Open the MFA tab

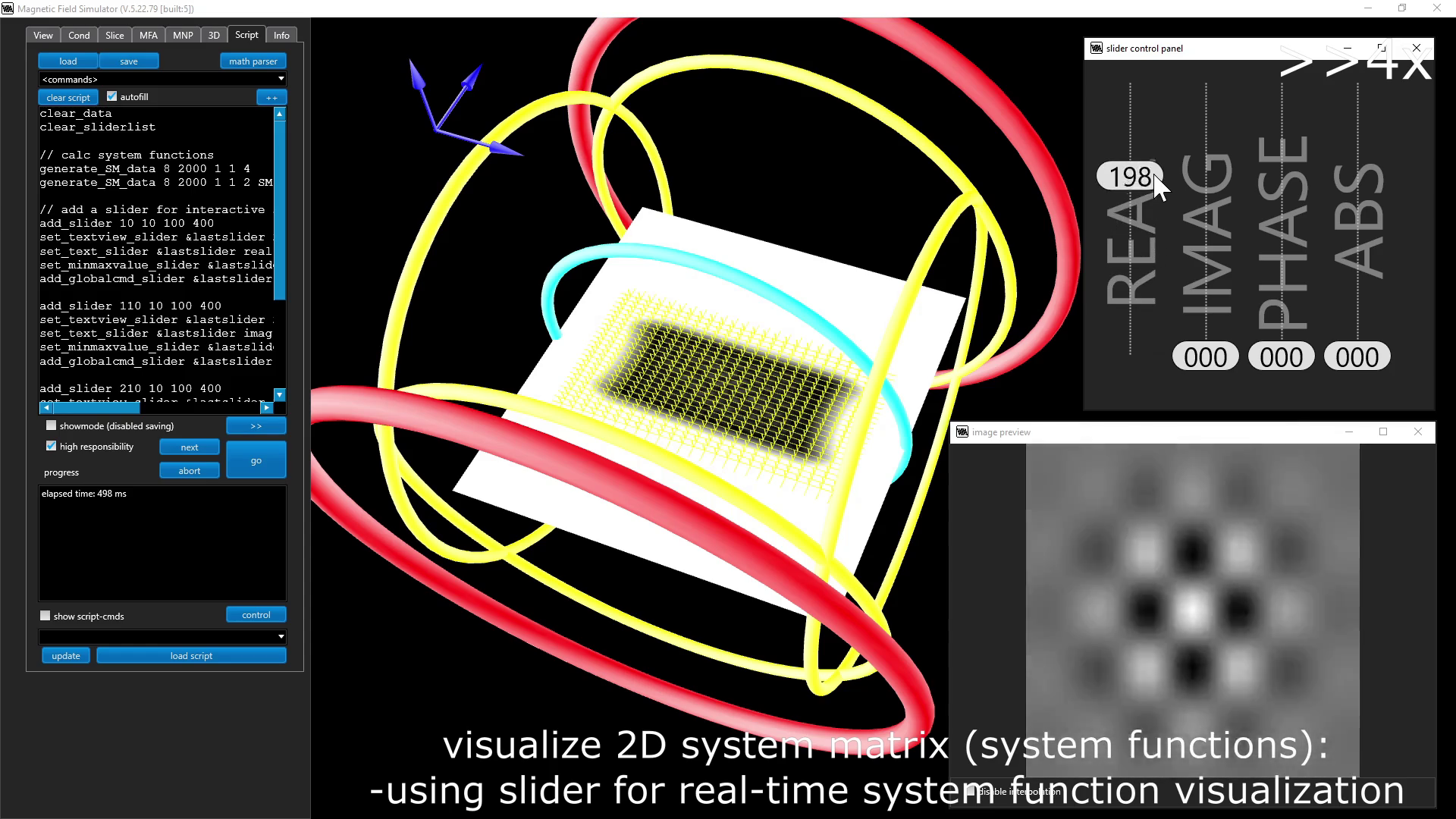coord(149,36)
